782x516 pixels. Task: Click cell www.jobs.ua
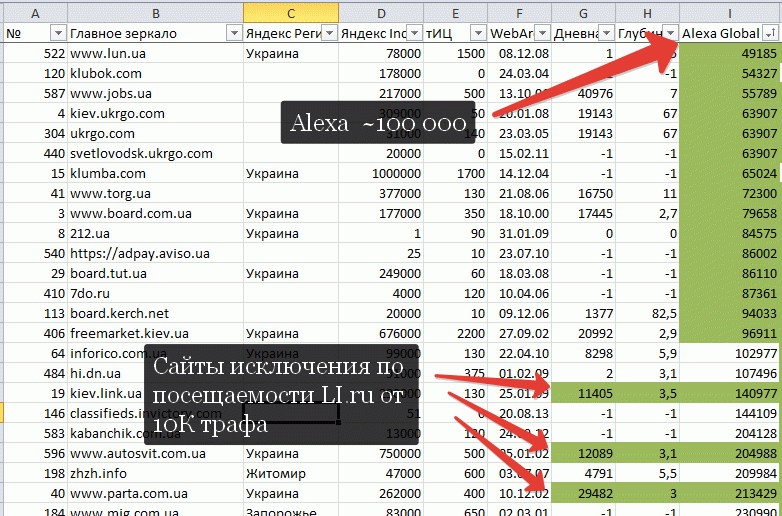(156, 93)
